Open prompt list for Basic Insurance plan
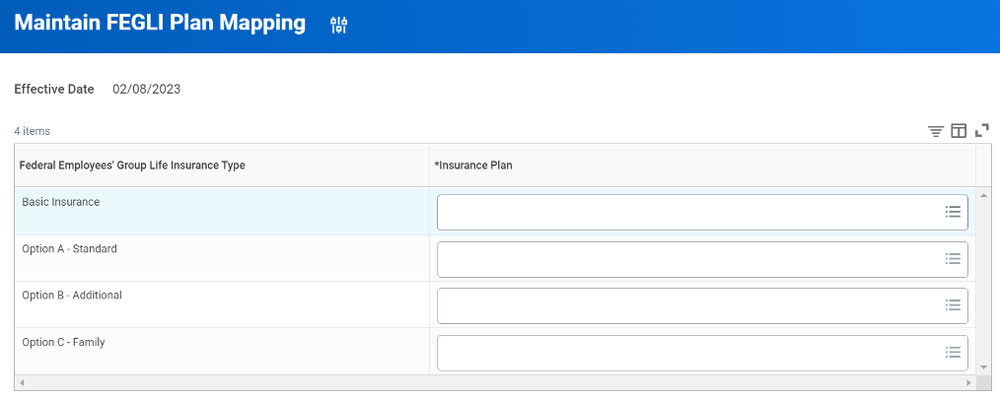1000x399 pixels. (x=953, y=212)
